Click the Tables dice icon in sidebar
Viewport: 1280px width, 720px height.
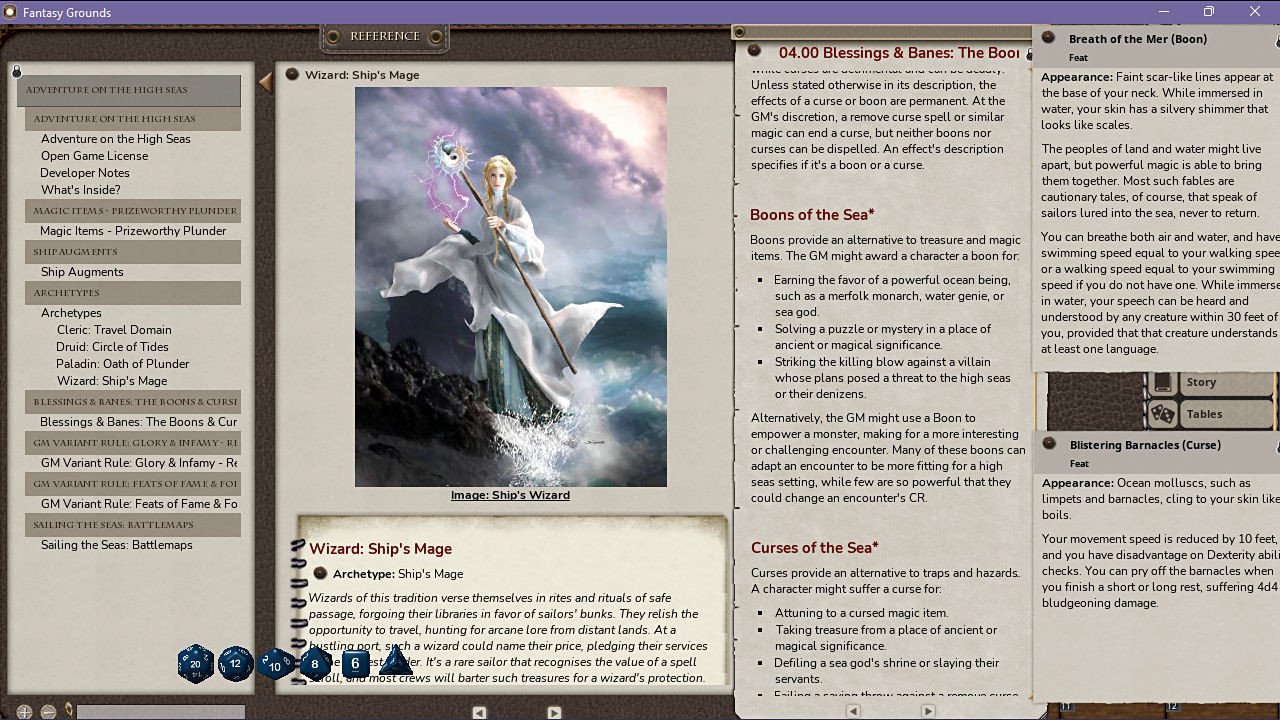(1162, 413)
